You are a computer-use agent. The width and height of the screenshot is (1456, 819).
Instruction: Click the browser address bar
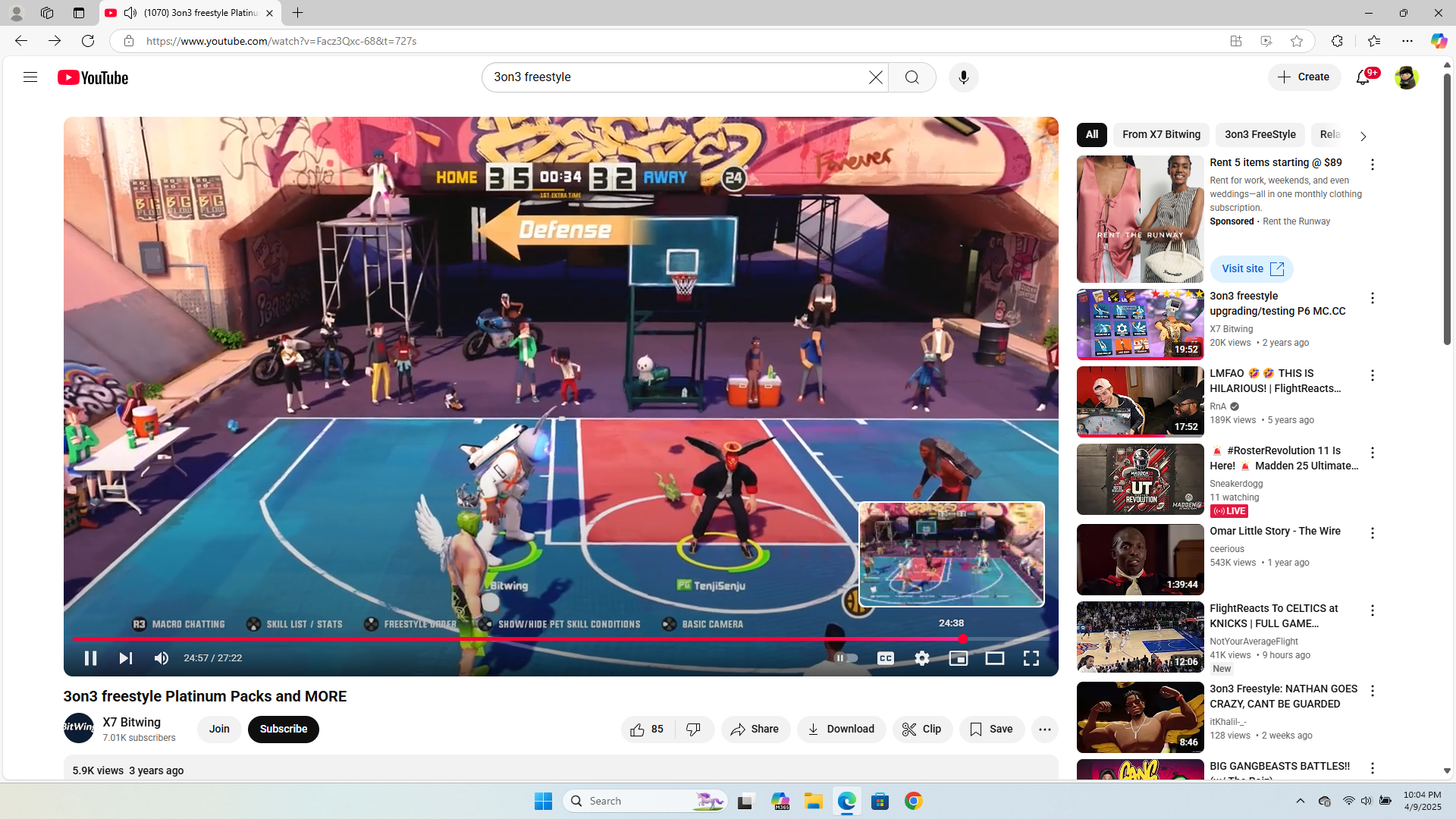coord(682,41)
